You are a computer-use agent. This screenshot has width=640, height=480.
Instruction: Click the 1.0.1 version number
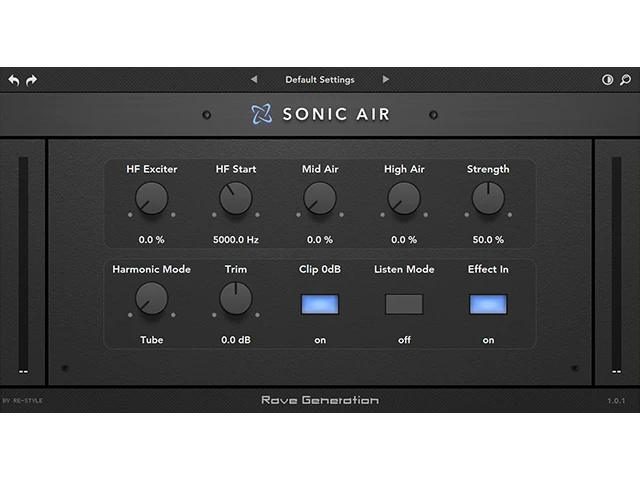pos(616,401)
